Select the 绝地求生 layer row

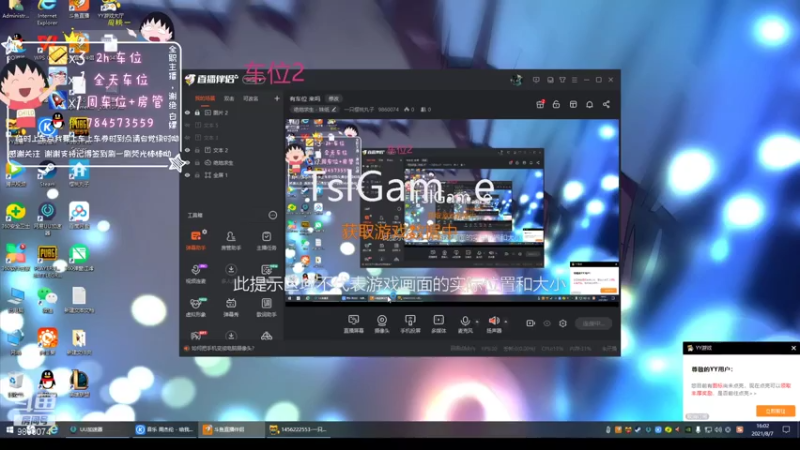click(232, 163)
